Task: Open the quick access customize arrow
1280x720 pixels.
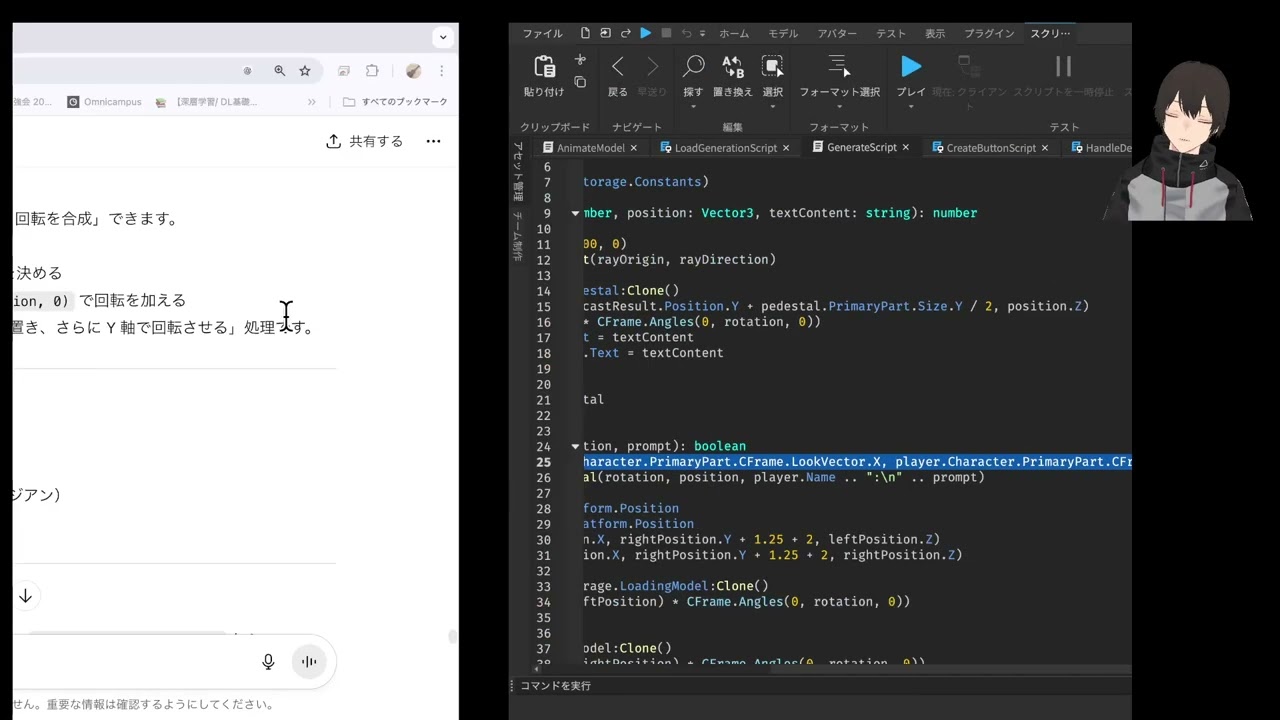Action: [702, 34]
